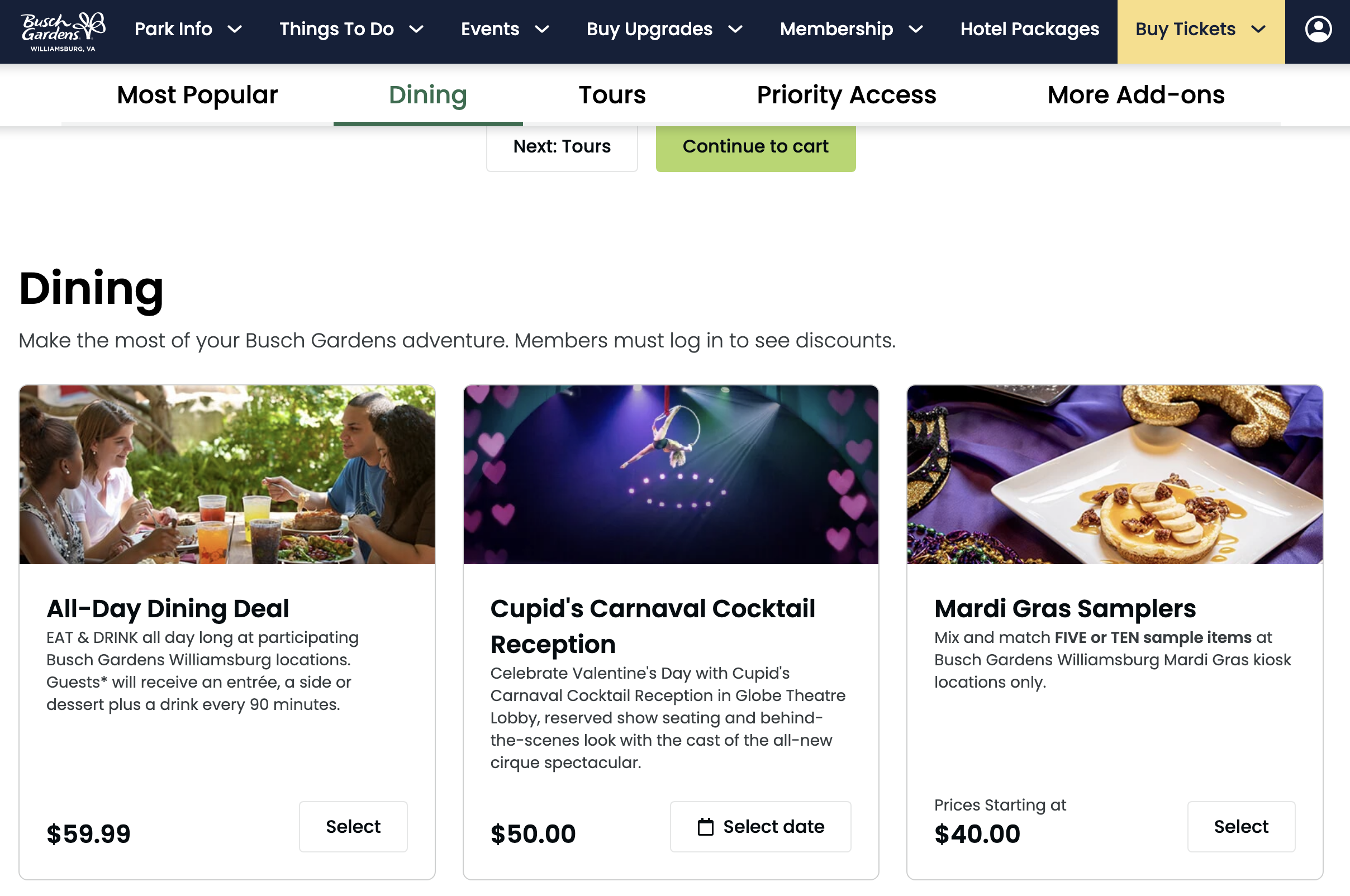Click the Next: Tours button
The width and height of the screenshot is (1350, 896).
[x=562, y=147]
